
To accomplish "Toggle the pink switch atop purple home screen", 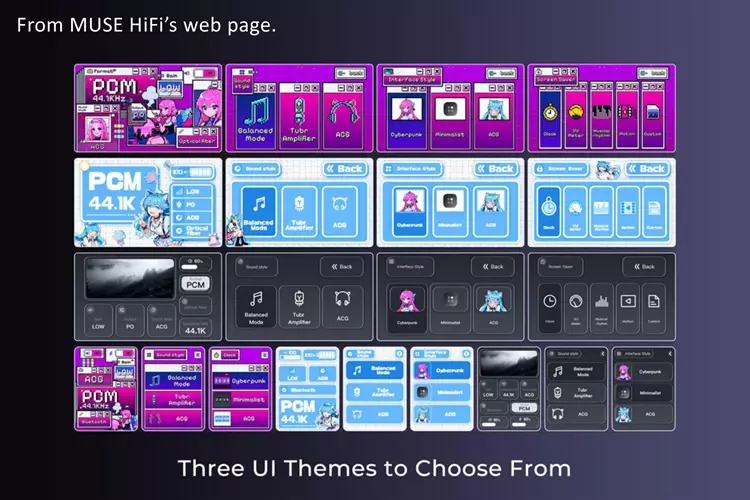I will pyautogui.click(x=205, y=73).
